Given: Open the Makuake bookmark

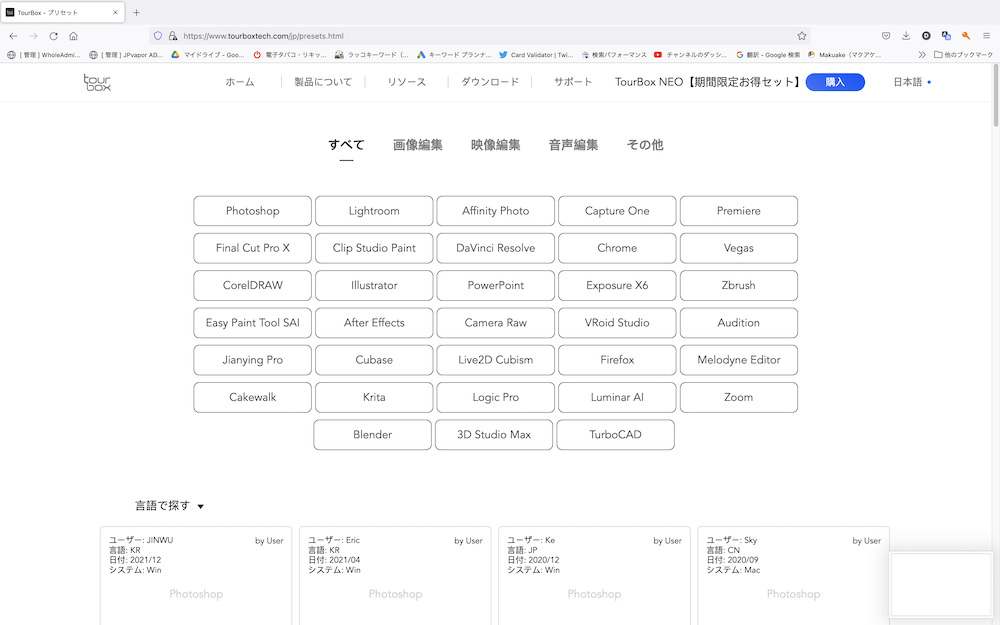Looking at the screenshot, I should coord(844,55).
